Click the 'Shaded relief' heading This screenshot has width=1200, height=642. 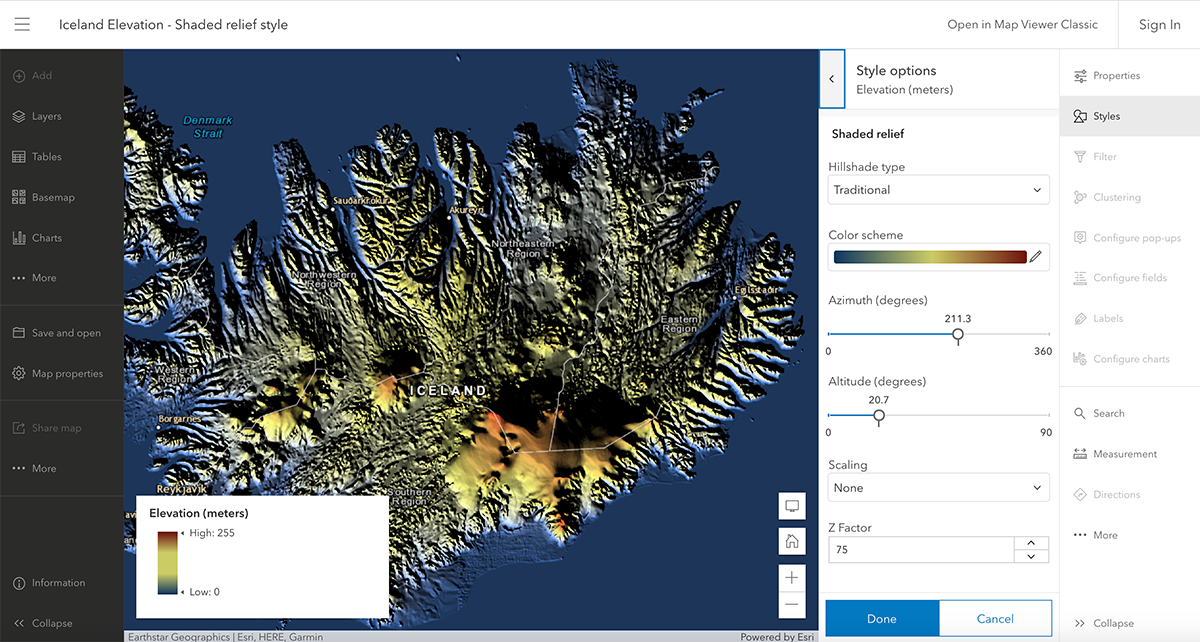pos(868,134)
